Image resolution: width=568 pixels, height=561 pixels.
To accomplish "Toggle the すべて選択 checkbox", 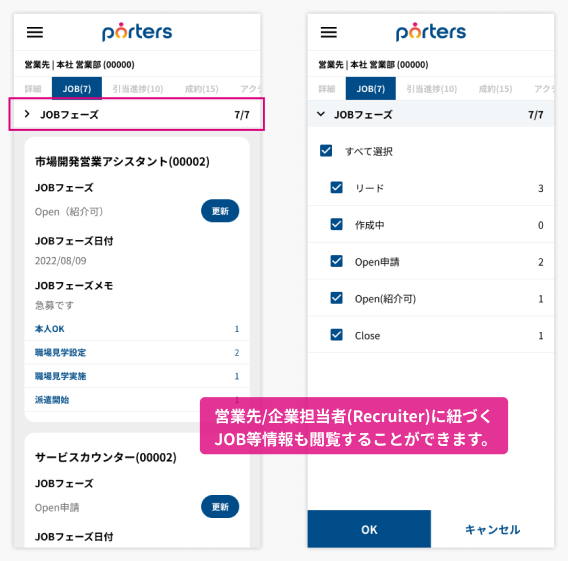I will (326, 151).
